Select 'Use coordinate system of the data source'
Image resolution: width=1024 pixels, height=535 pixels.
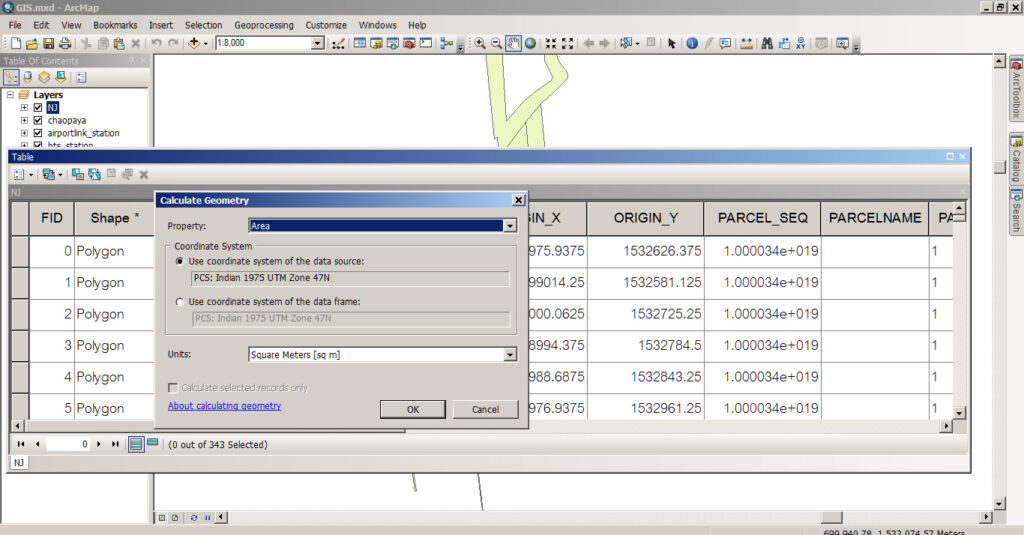[x=180, y=261]
